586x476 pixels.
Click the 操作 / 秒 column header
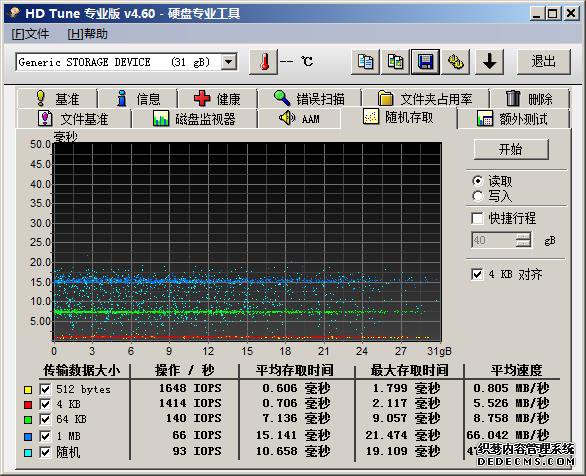tap(185, 370)
